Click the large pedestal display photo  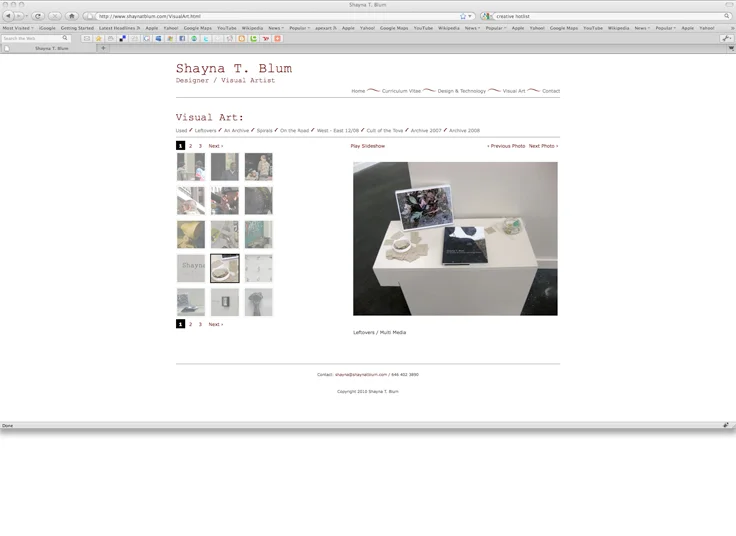pos(455,238)
